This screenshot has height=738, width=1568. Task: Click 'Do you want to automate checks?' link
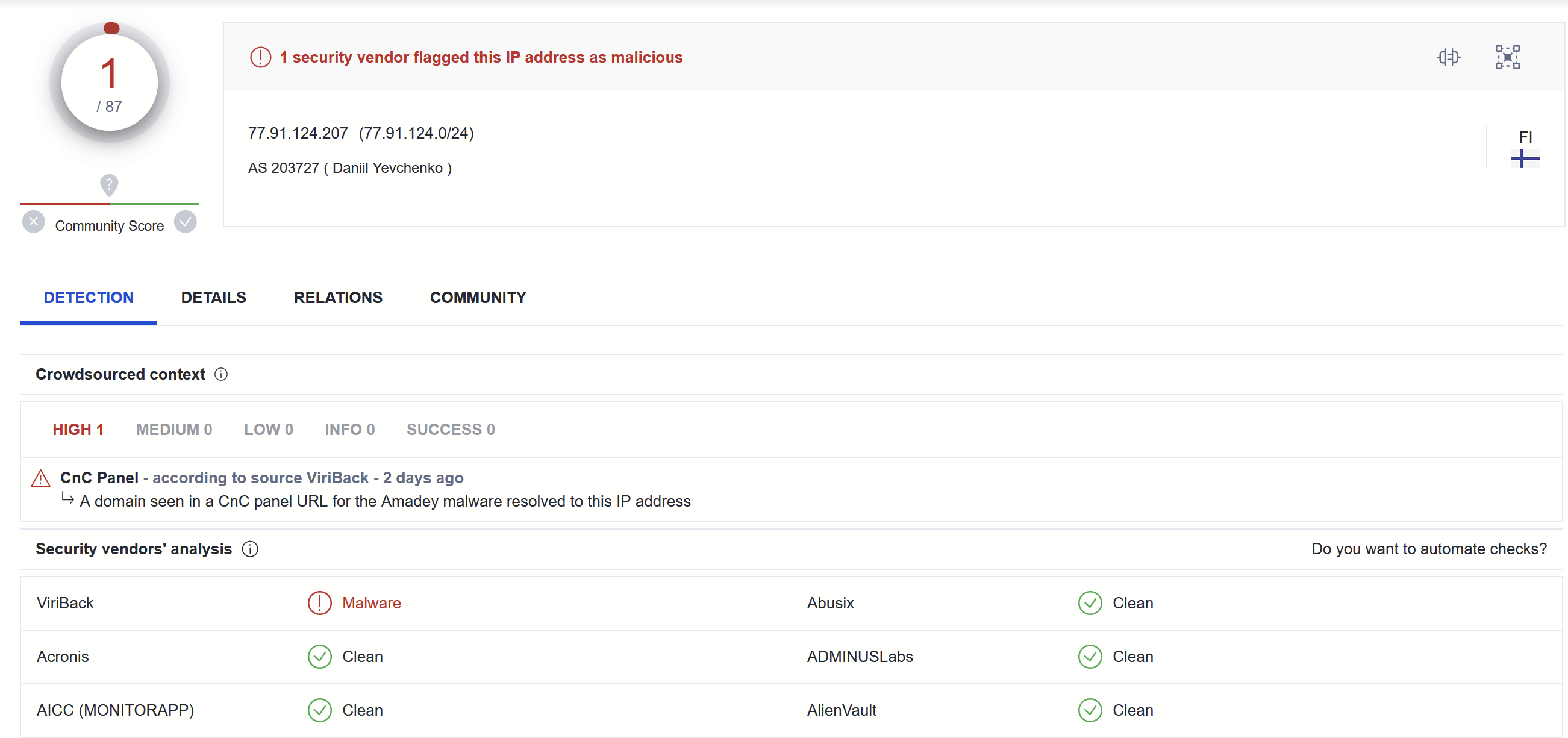[1429, 549]
